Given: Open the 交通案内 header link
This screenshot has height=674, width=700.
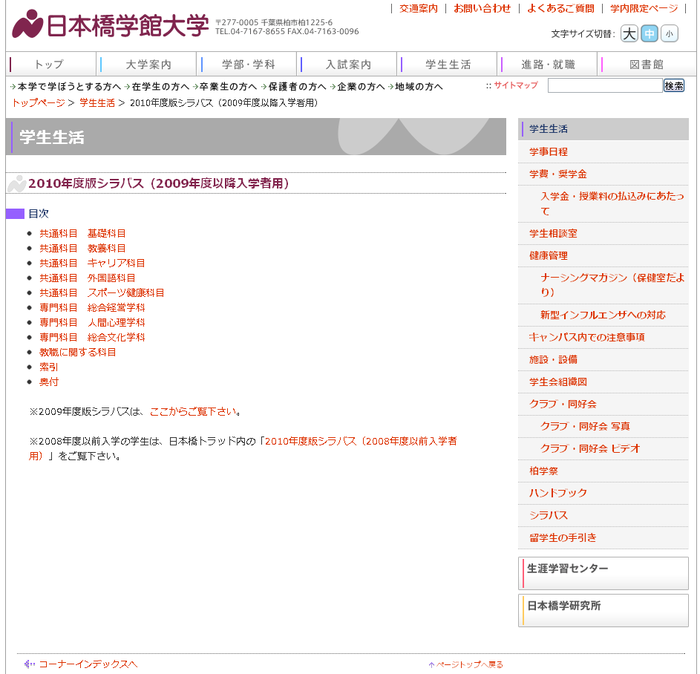Looking at the screenshot, I should point(418,8).
